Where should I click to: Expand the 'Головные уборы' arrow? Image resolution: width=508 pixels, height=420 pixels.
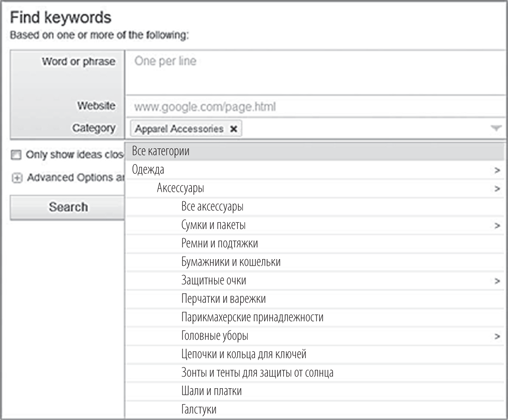click(x=497, y=336)
